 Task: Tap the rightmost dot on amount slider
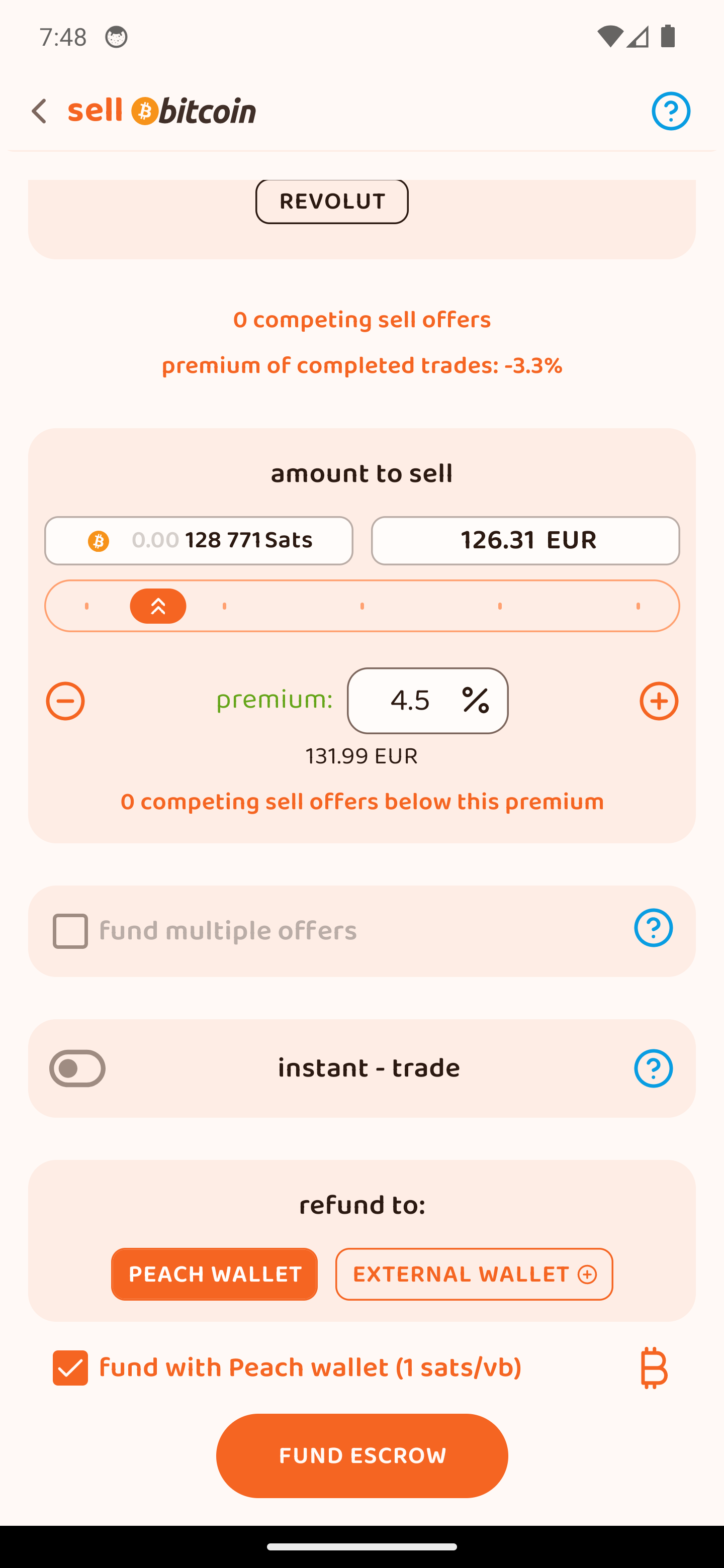click(x=638, y=606)
